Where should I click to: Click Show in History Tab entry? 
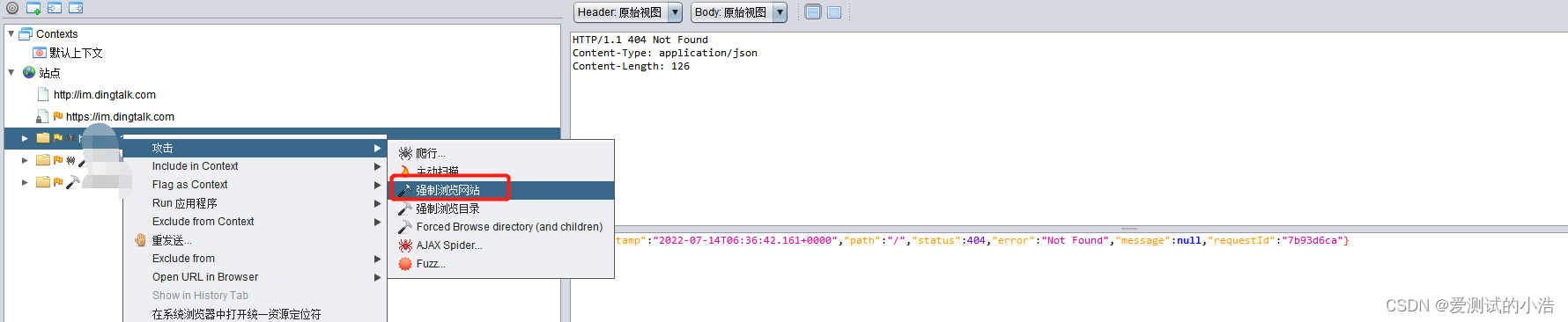(255, 296)
